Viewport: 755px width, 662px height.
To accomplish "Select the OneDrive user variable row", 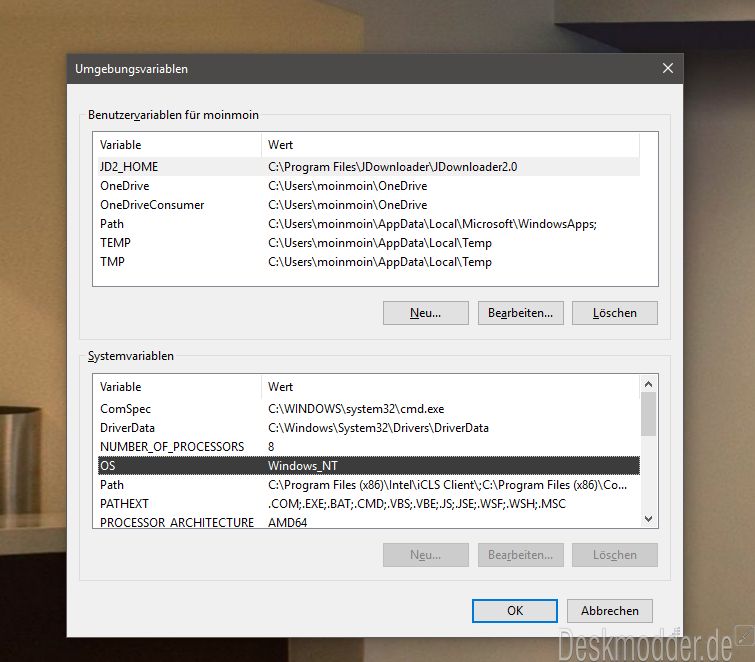I will pyautogui.click(x=369, y=186).
